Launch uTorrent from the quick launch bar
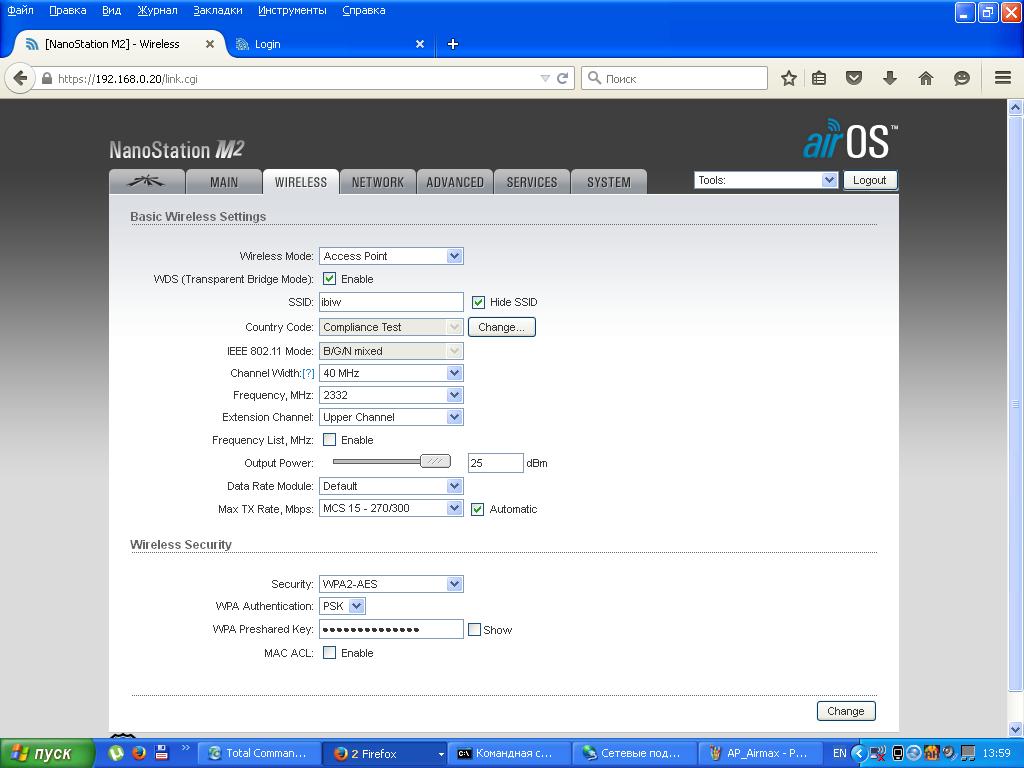1024x768 pixels. (116, 753)
